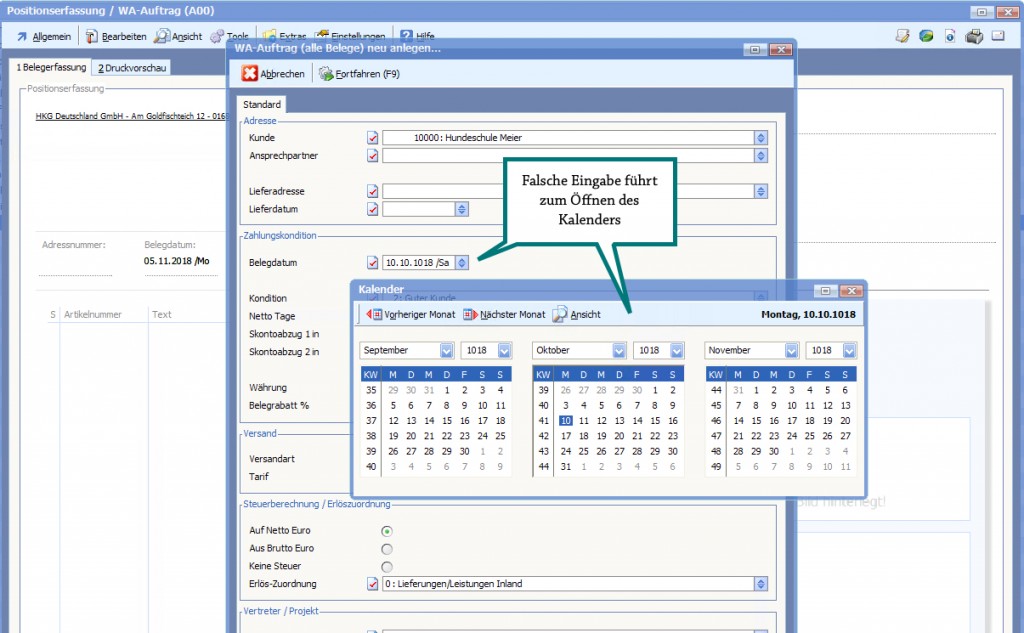This screenshot has width=1024, height=633.
Task: Select the Aus Brutto Euro radio button
Action: tap(387, 549)
